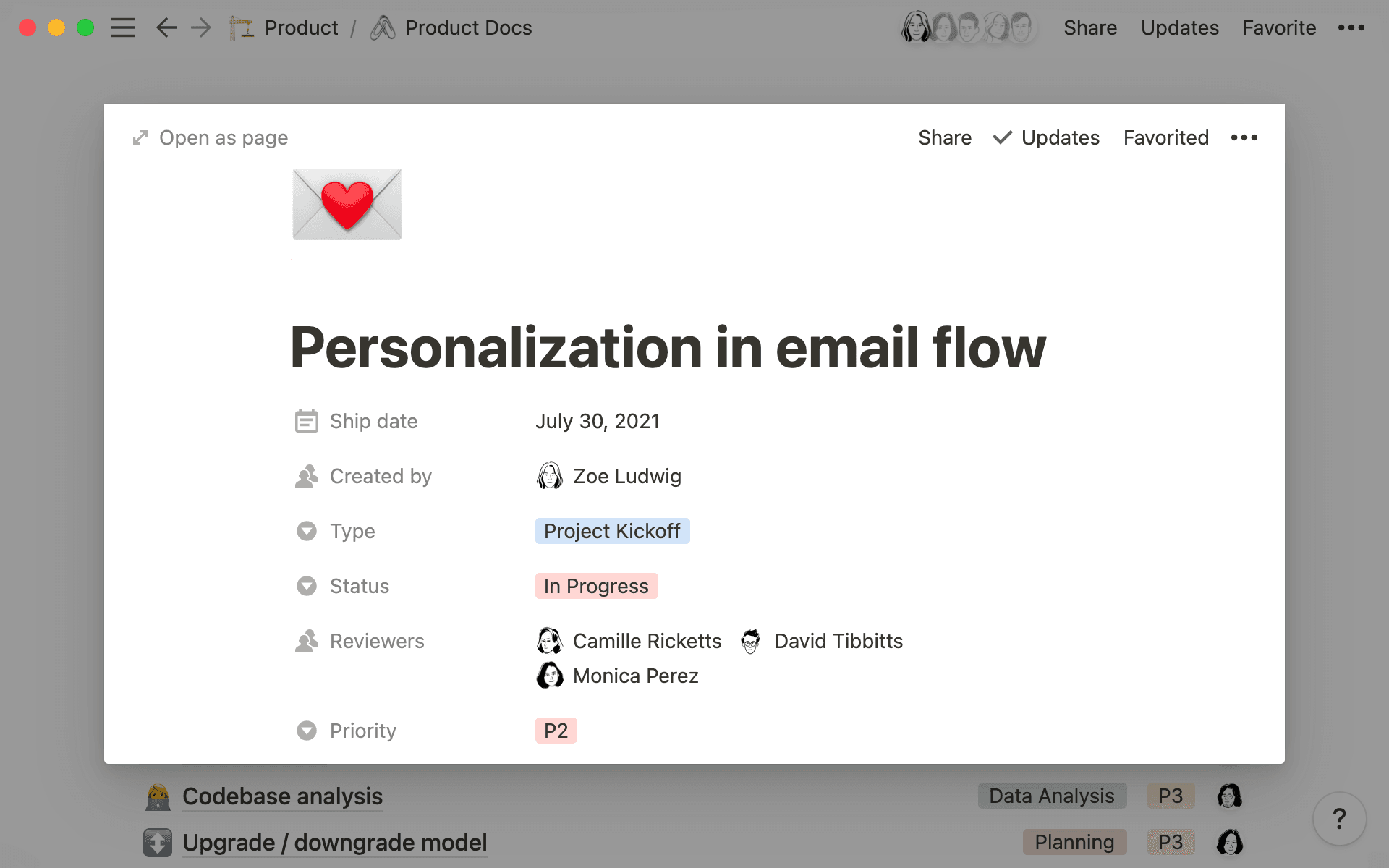Open the help question mark icon

[x=1339, y=819]
